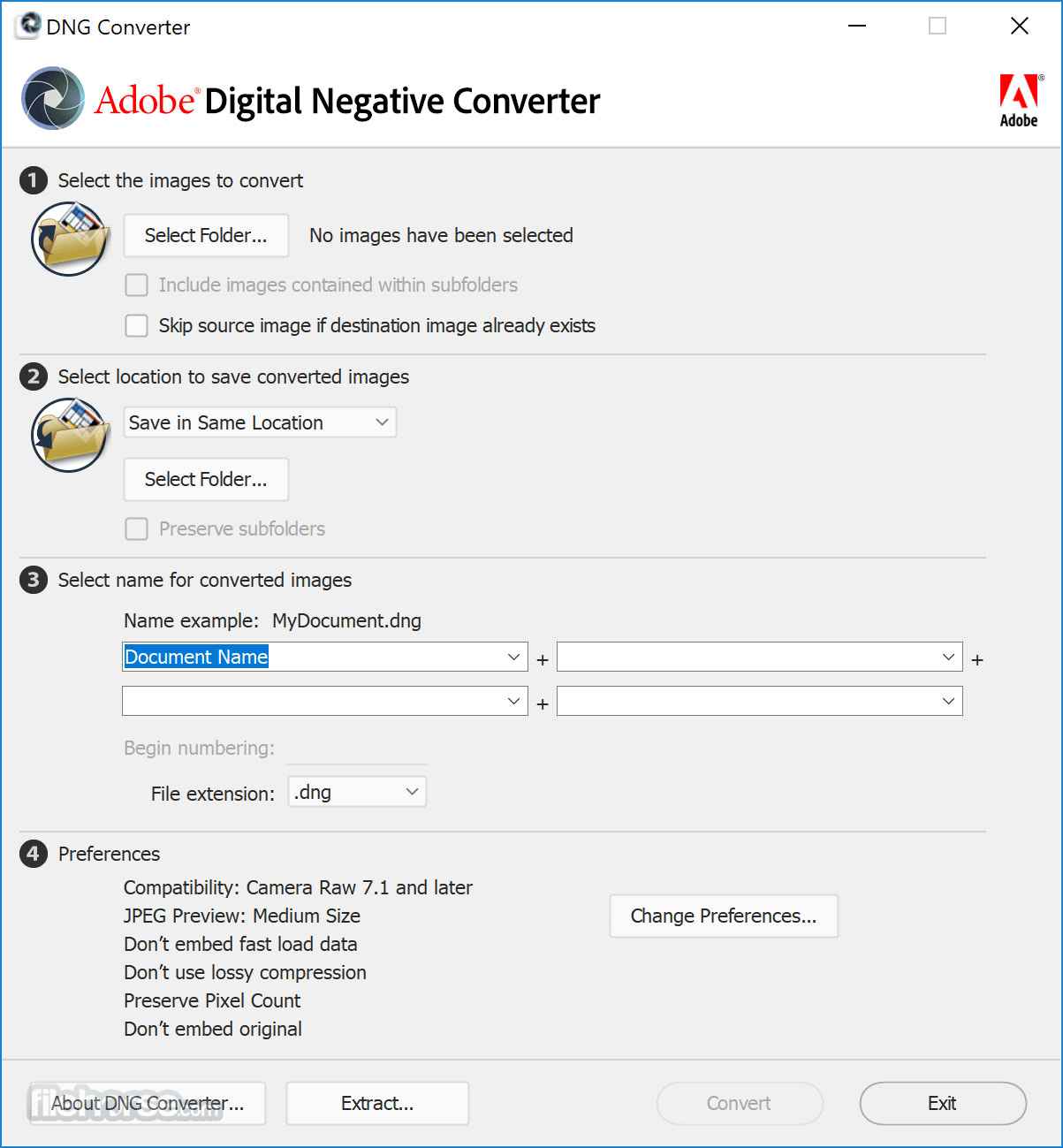This screenshot has width=1063, height=1148.
Task: Click the source folder icon in step 1
Action: pos(71,238)
